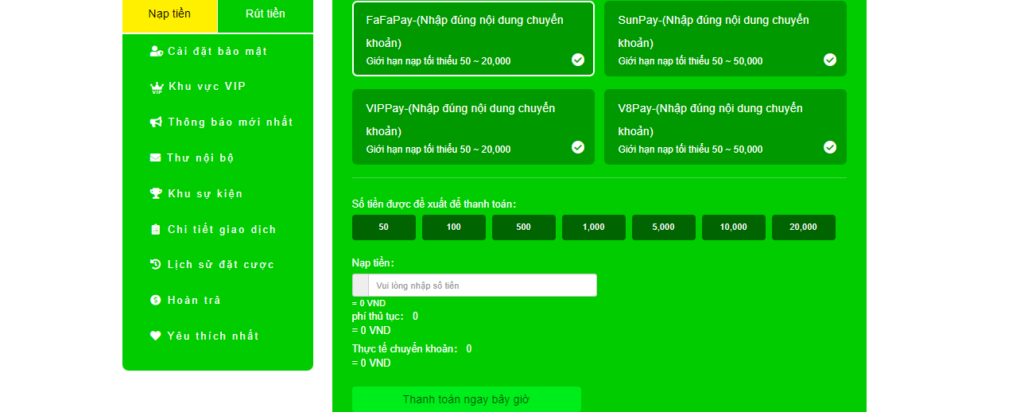Click the Thực tế chuyển khoản label text
The height and width of the screenshot is (412, 1024).
coord(405,349)
